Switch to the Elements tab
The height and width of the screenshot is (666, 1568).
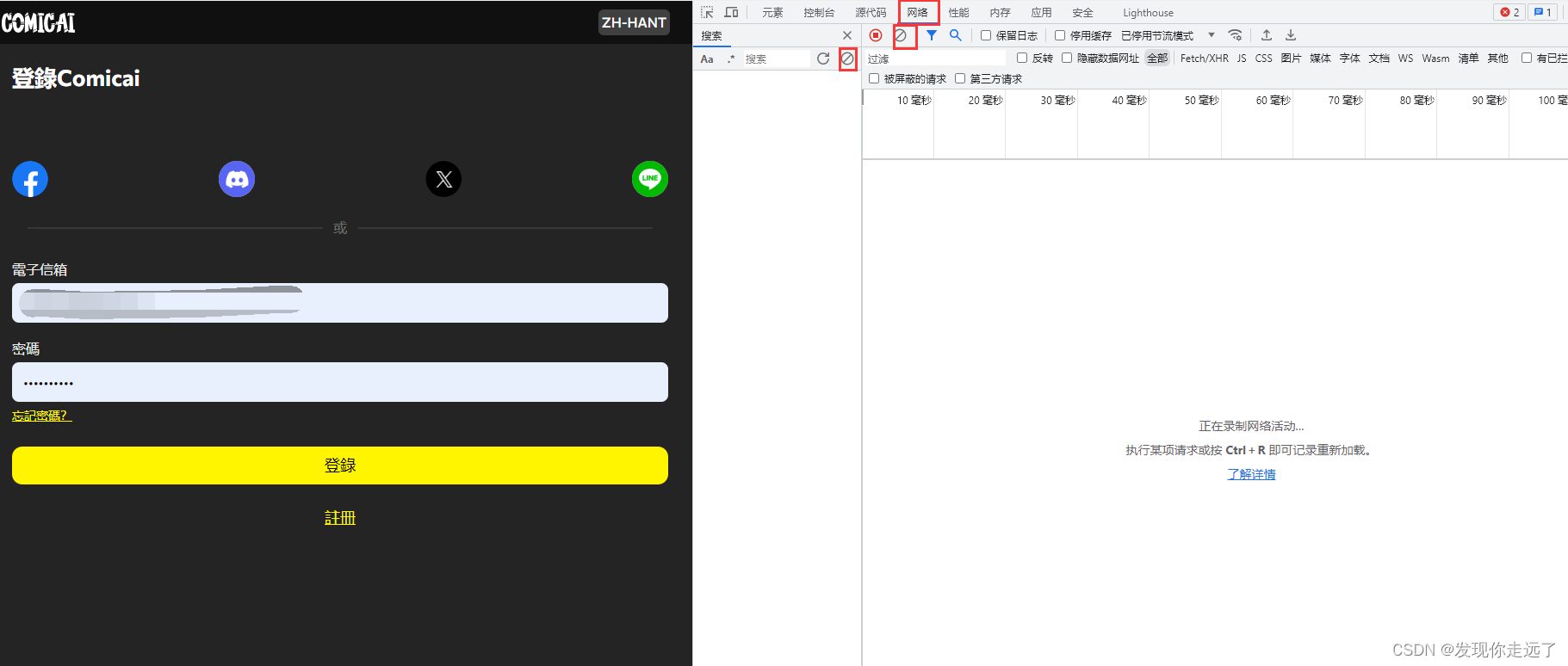772,12
